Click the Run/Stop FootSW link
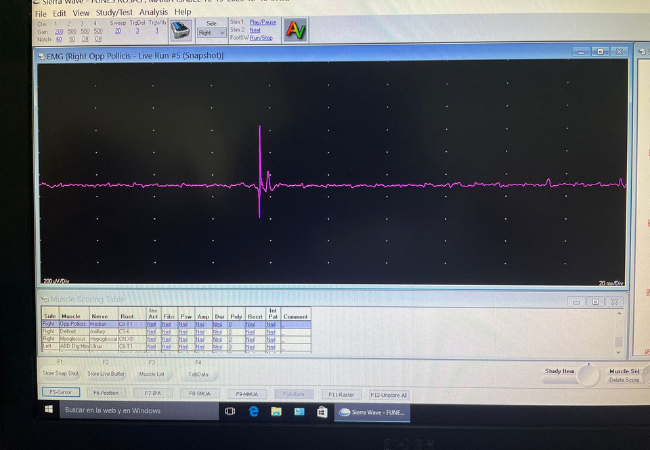This screenshot has width=650, height=450. coord(261,38)
